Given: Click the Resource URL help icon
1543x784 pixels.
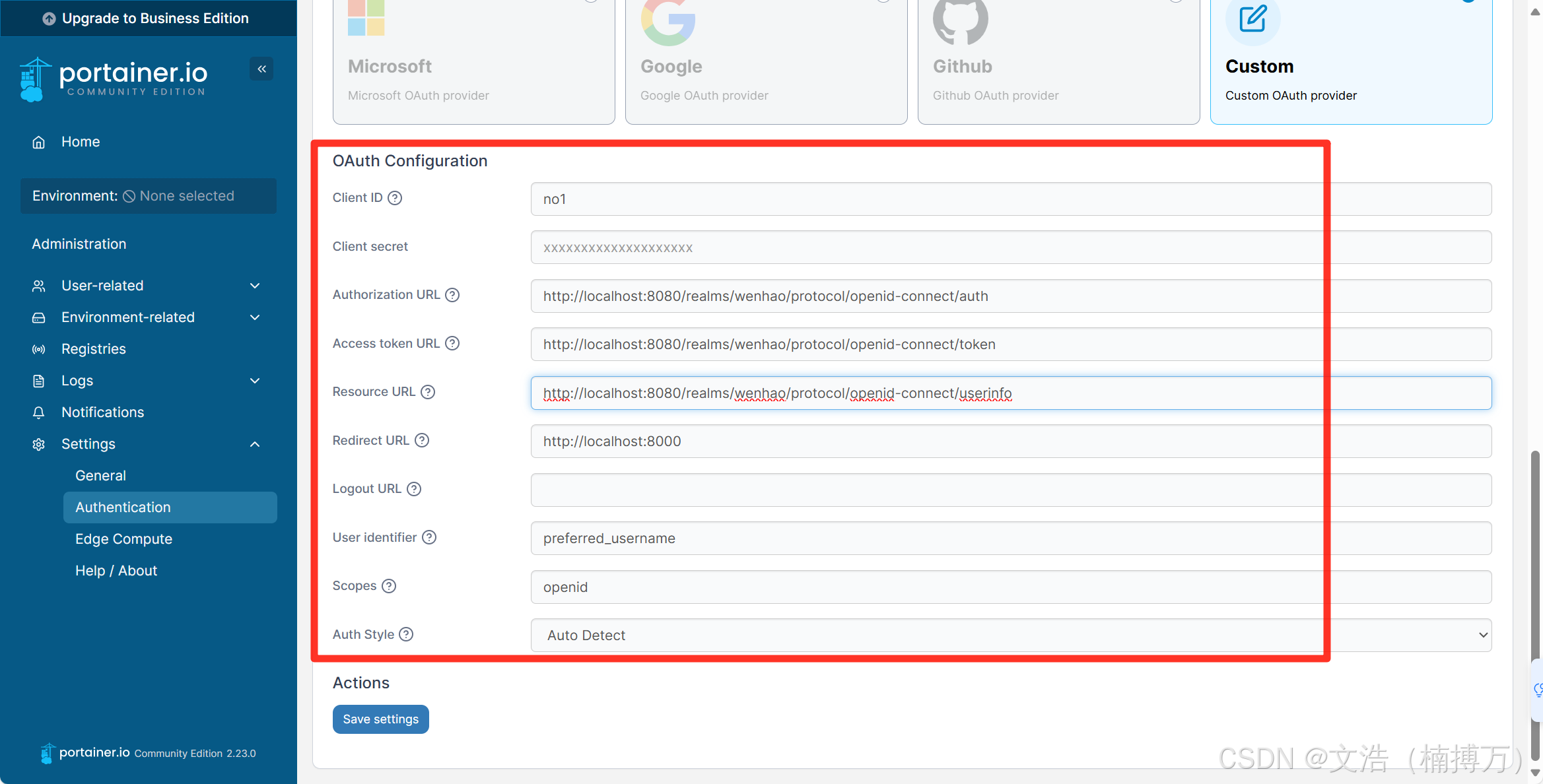Looking at the screenshot, I should [428, 392].
